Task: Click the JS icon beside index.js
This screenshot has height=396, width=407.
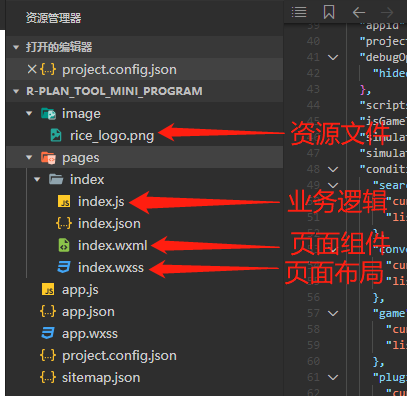Action: pos(64,201)
